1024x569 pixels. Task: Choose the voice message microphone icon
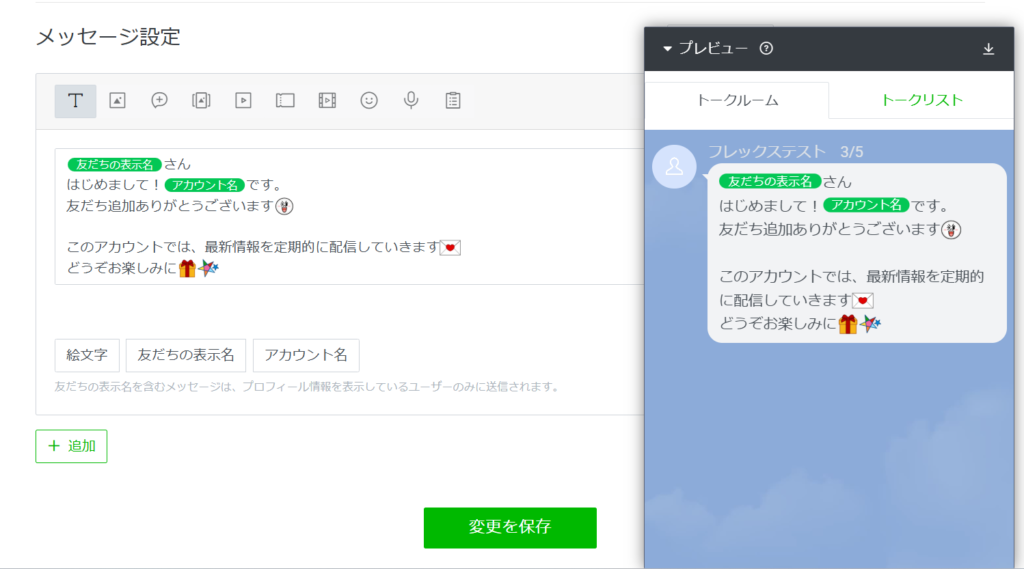[x=411, y=101]
